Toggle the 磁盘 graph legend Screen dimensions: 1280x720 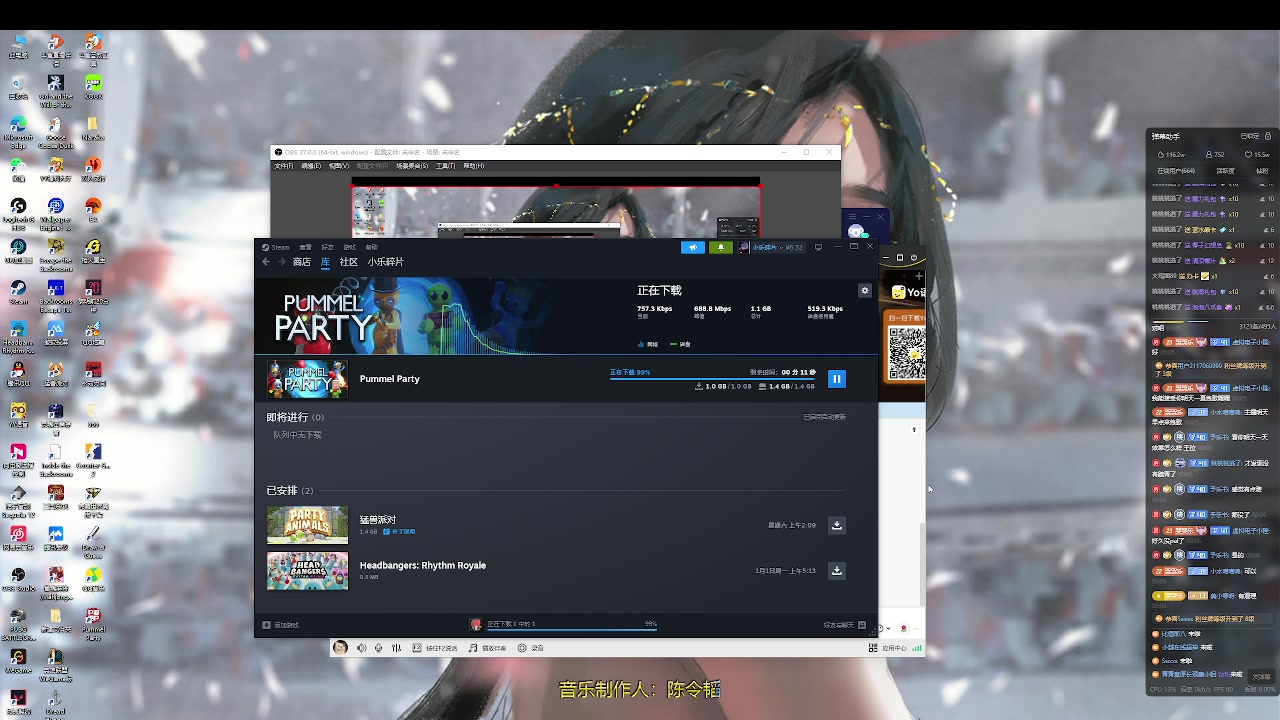[681, 344]
